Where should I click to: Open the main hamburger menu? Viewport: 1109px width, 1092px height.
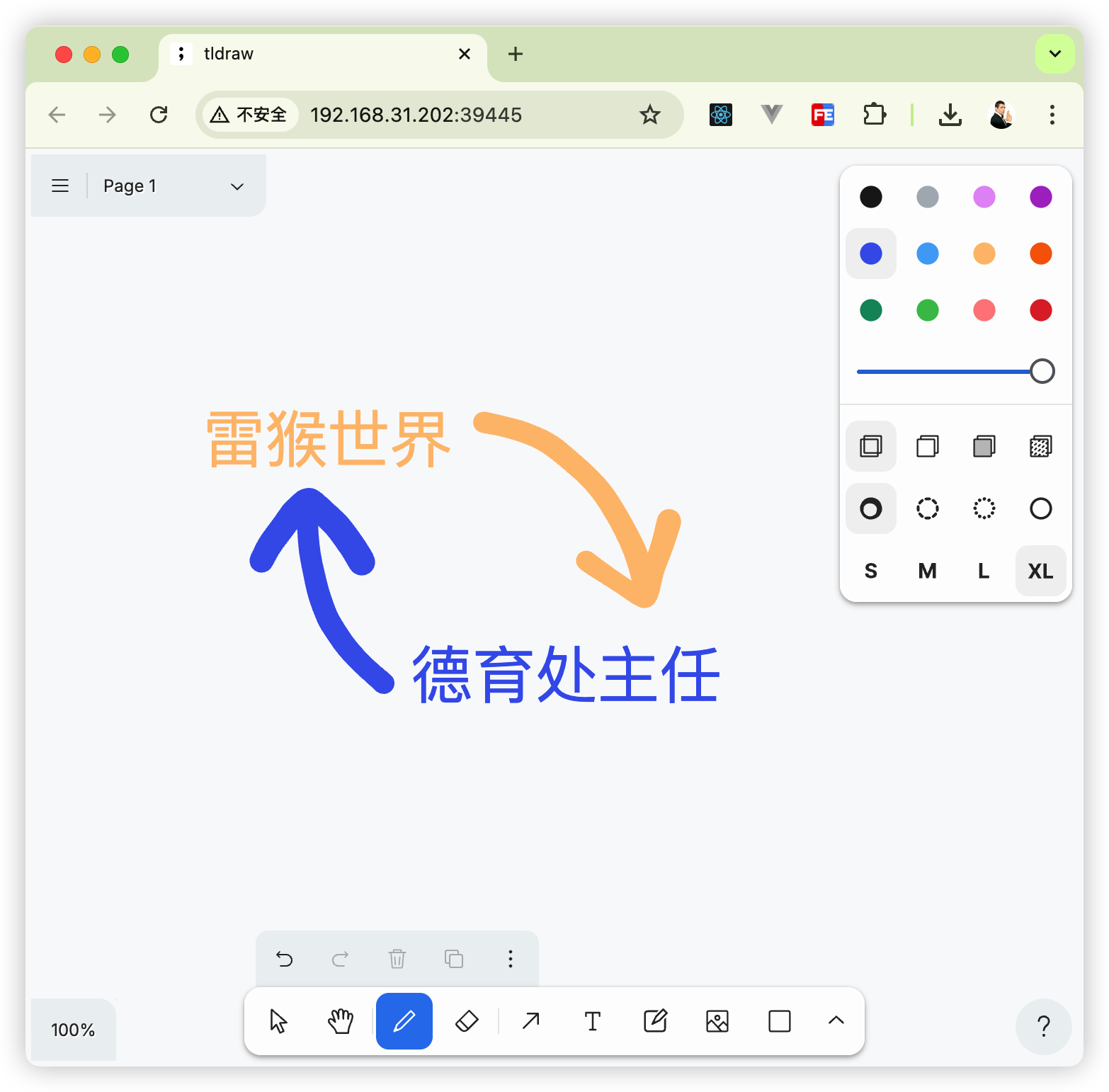(60, 186)
